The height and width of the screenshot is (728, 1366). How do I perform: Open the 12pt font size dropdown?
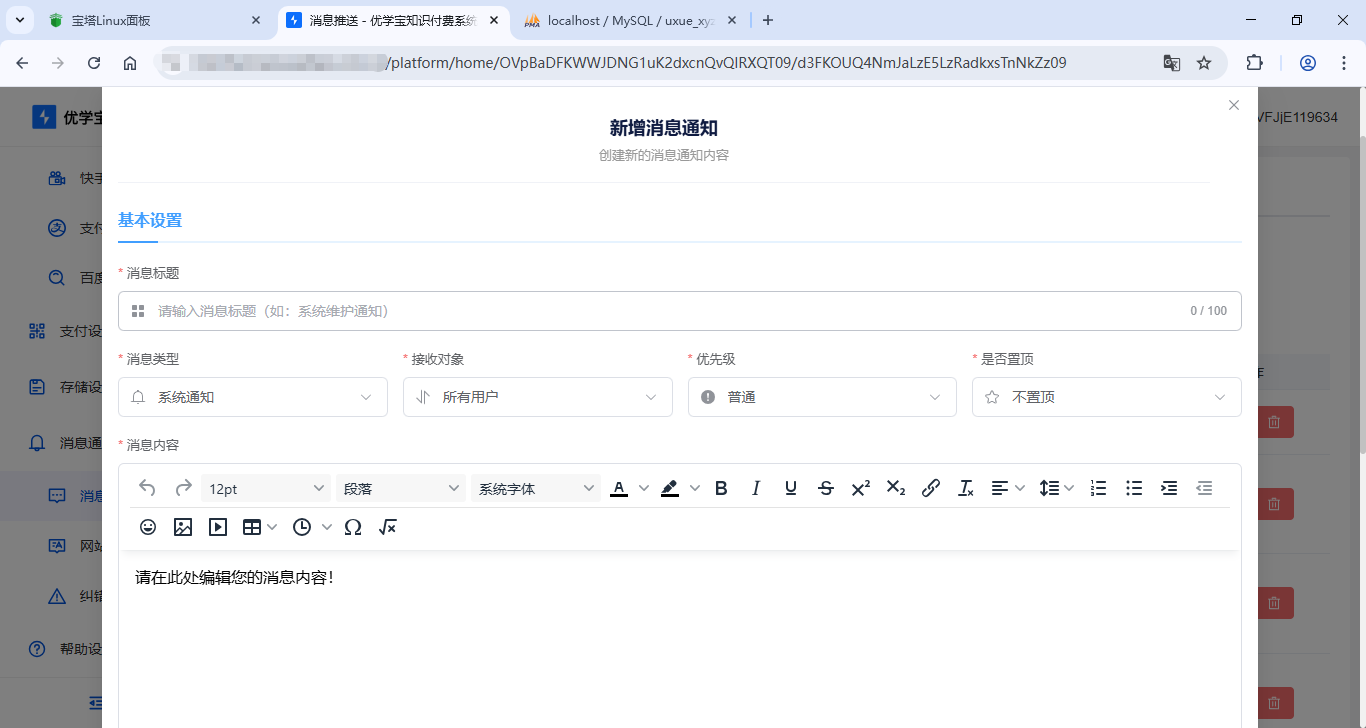[x=266, y=488]
